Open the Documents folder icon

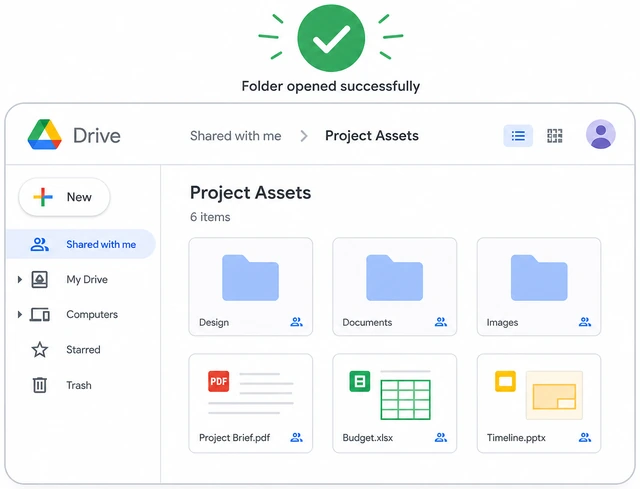pyautogui.click(x=394, y=278)
